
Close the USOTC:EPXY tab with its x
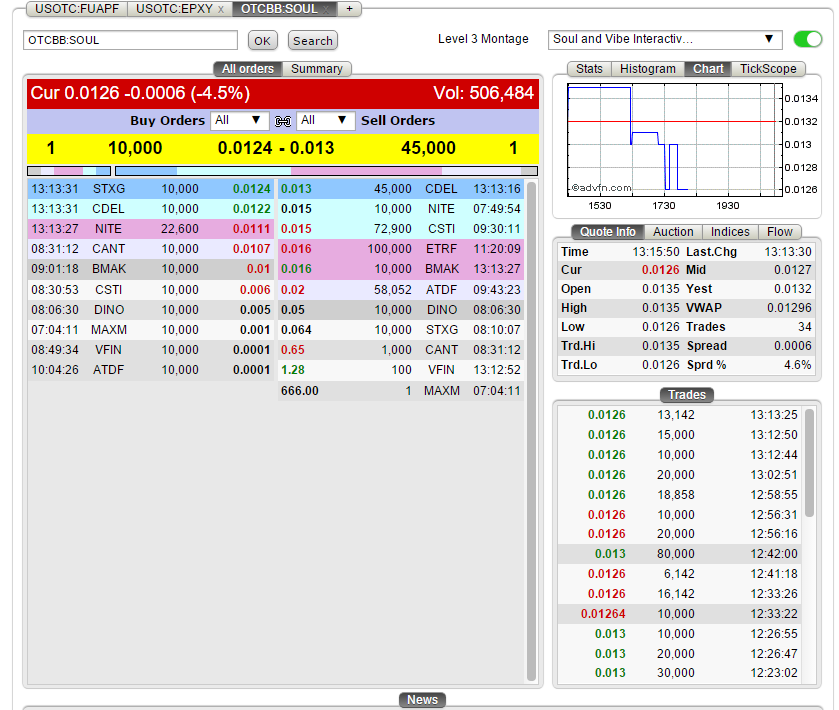(221, 10)
